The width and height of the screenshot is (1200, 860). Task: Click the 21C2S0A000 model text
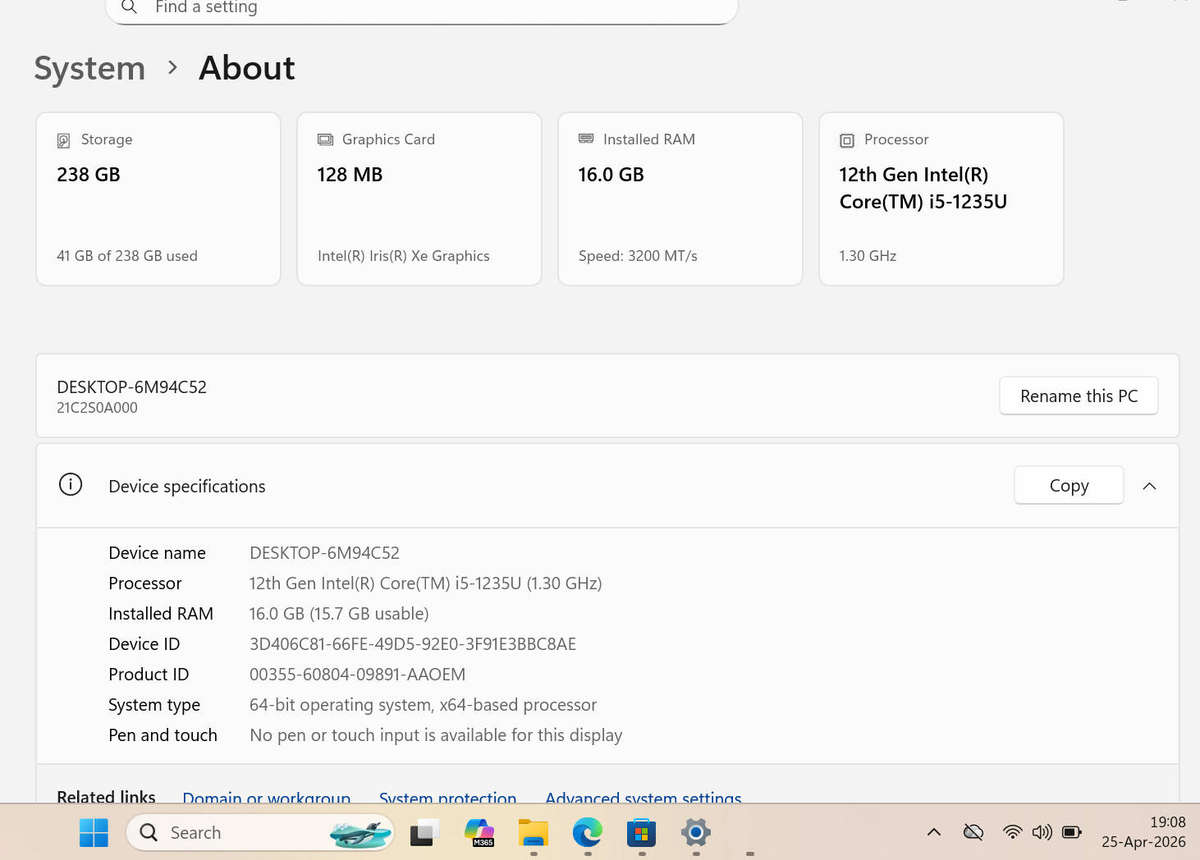coord(97,408)
